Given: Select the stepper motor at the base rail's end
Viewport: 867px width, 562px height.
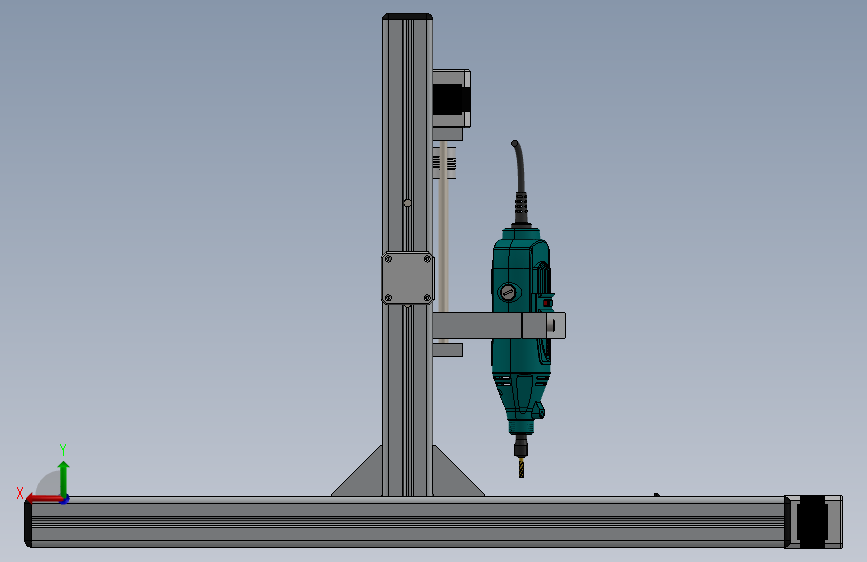Looking at the screenshot, I should pos(813,522).
